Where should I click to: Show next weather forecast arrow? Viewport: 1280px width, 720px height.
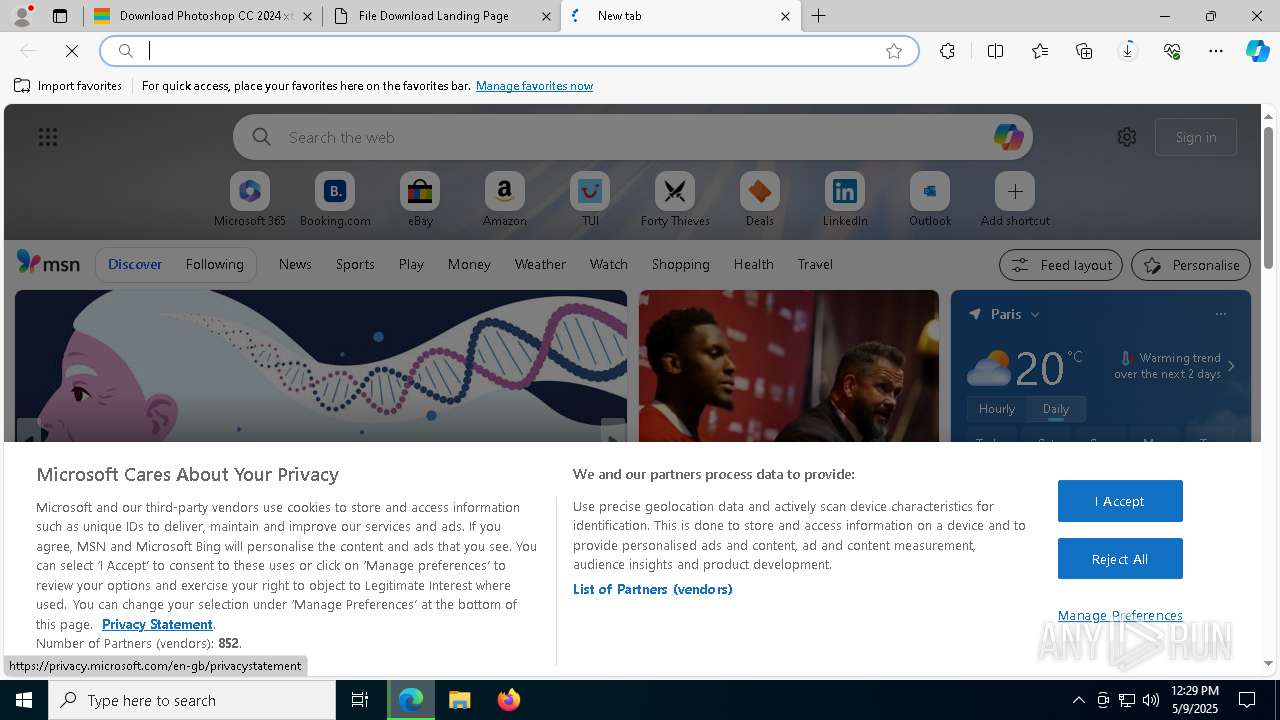(1231, 366)
